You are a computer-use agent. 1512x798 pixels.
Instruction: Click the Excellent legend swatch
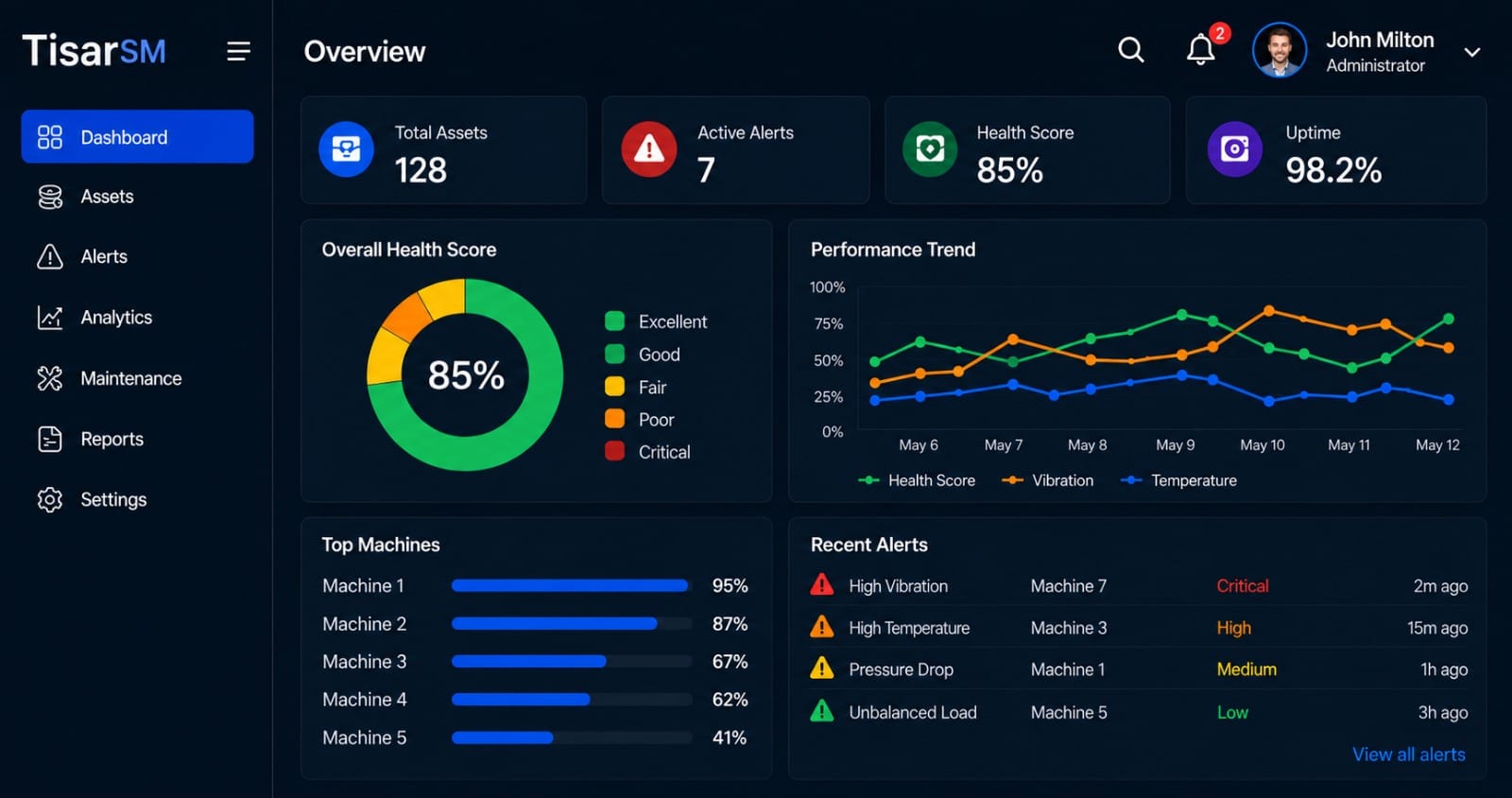tap(614, 321)
